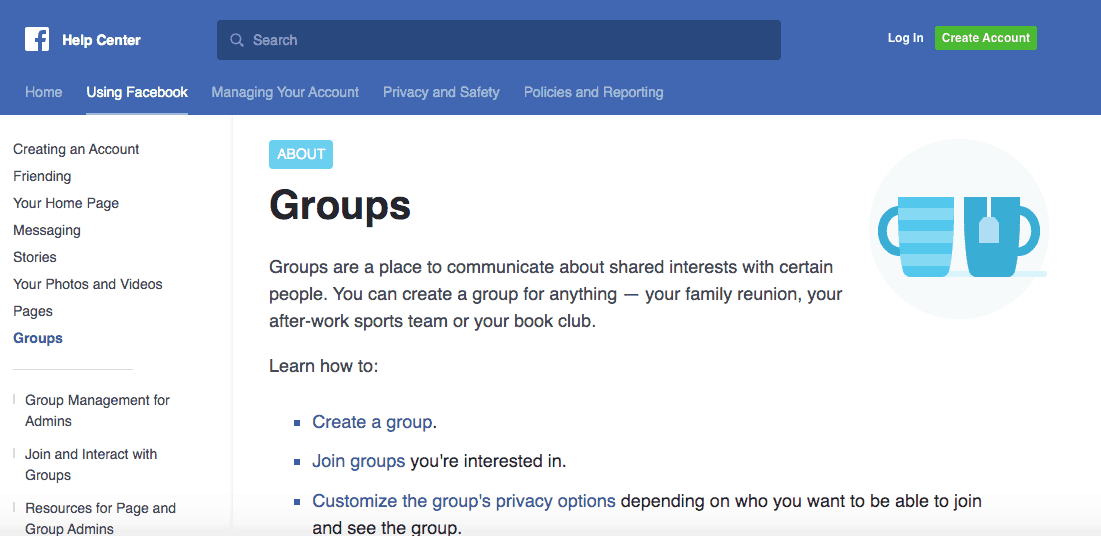This screenshot has width=1101, height=536.
Task: Go to Policies and Reporting tab
Action: pyautogui.click(x=593, y=92)
